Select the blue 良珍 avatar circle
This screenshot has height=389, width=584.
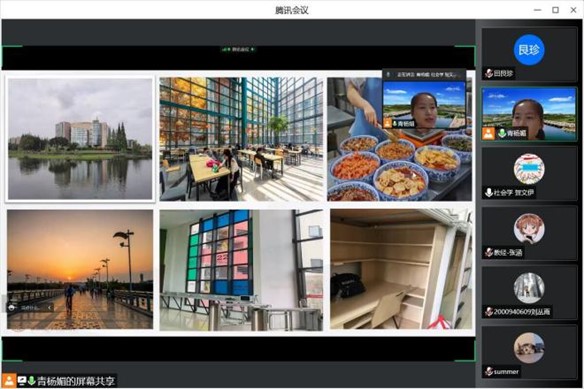click(x=529, y=50)
